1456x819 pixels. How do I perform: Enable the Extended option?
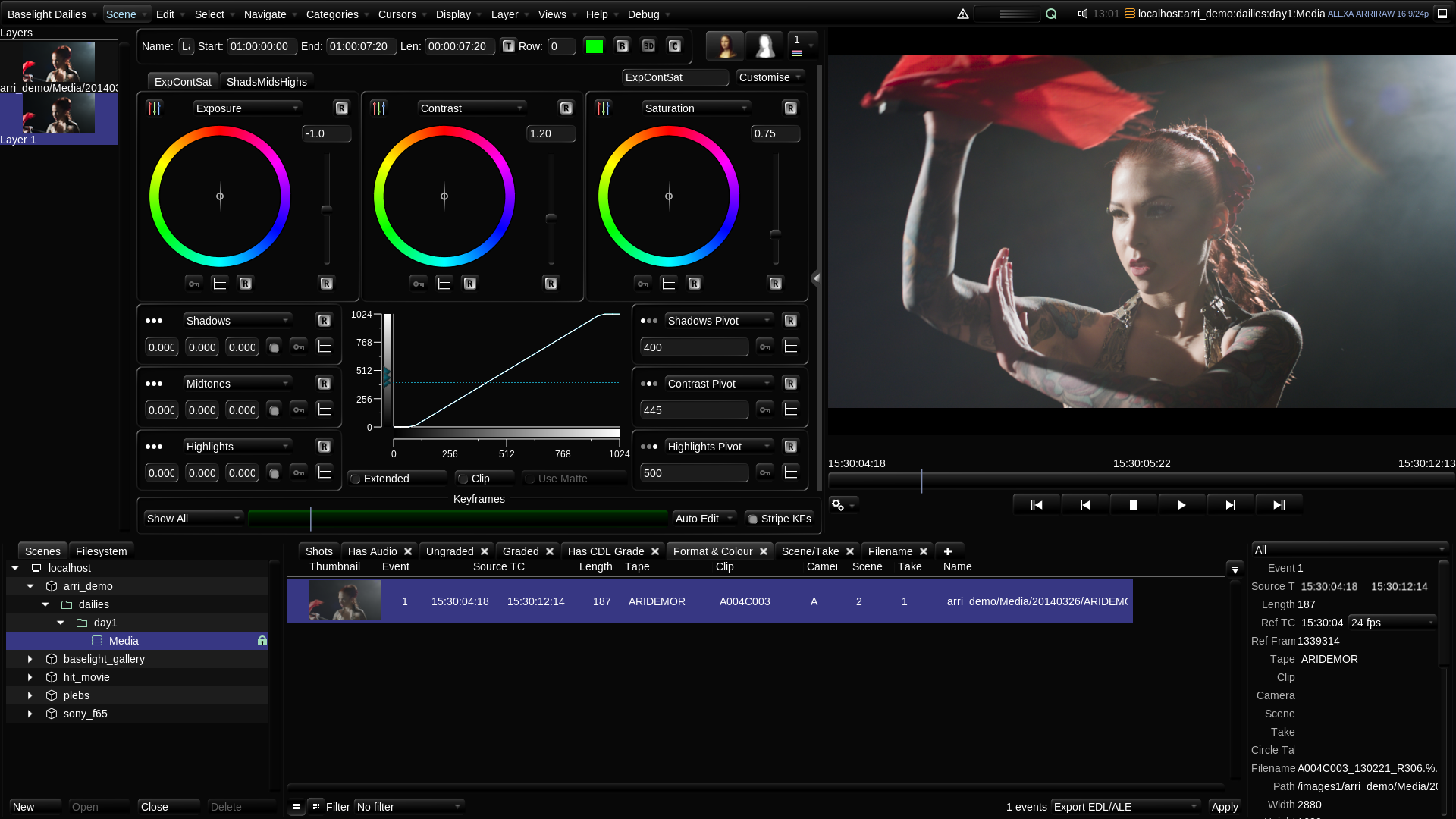pyautogui.click(x=397, y=479)
